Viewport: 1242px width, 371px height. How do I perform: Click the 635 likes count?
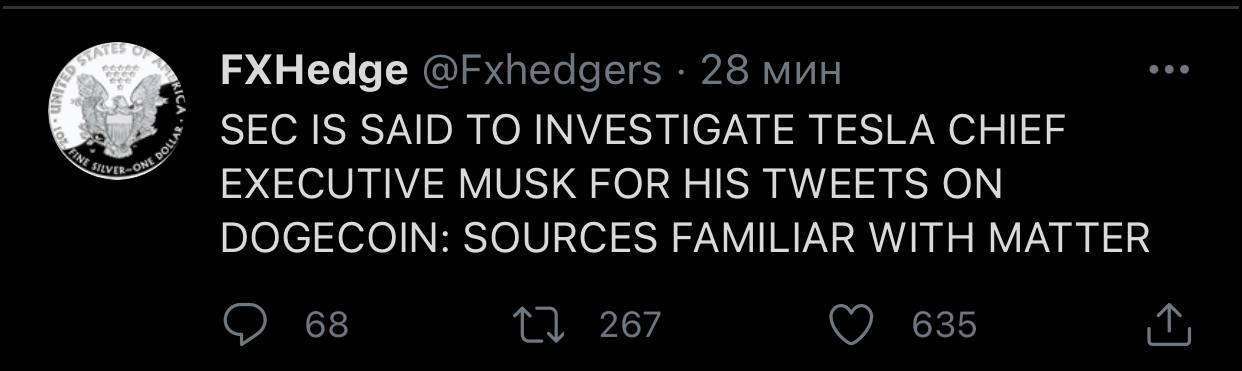tap(944, 324)
